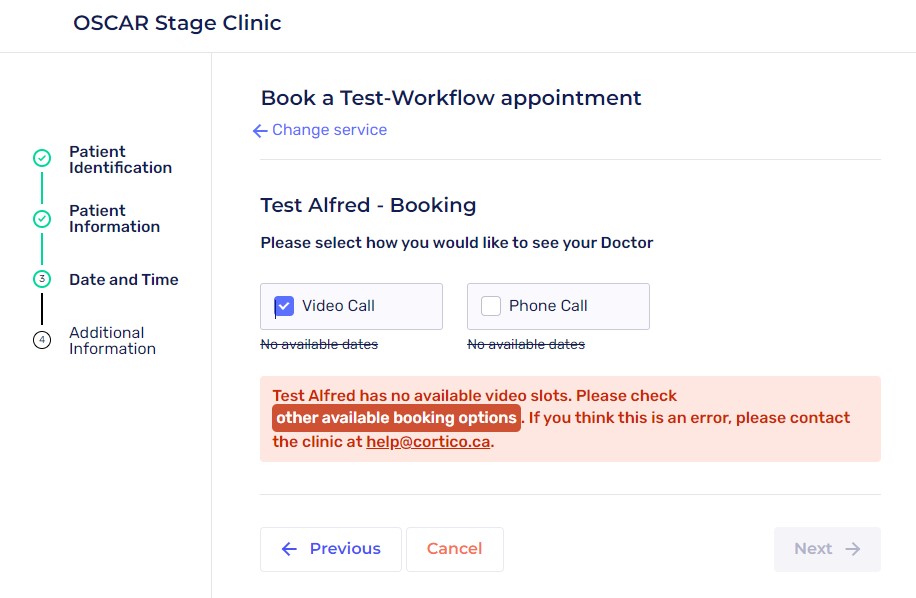This screenshot has width=916, height=598.
Task: Open other available booking options
Action: (x=396, y=418)
